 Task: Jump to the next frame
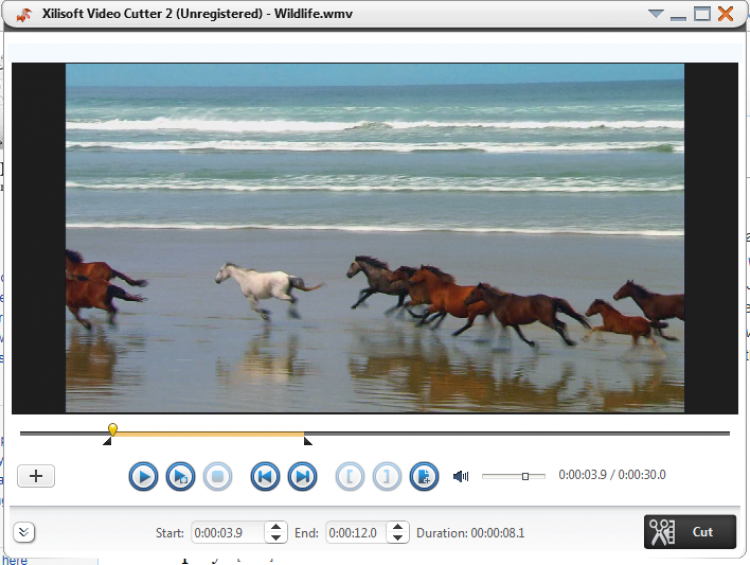click(x=302, y=477)
